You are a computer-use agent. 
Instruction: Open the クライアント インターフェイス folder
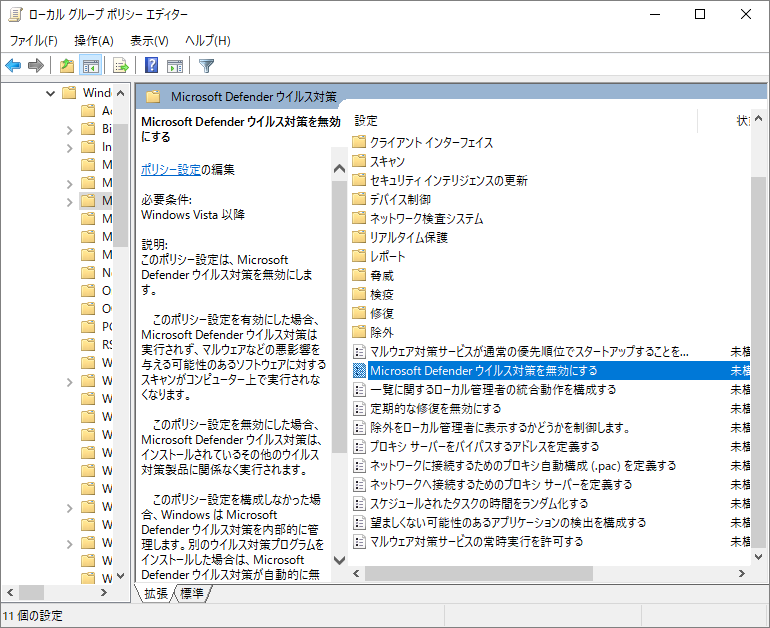coord(423,142)
